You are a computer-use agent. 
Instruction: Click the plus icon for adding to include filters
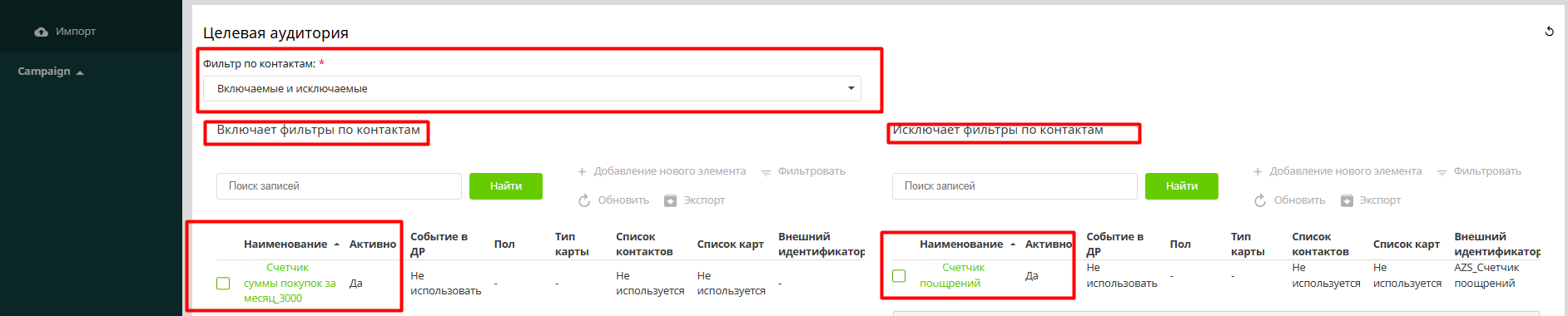tap(583, 171)
